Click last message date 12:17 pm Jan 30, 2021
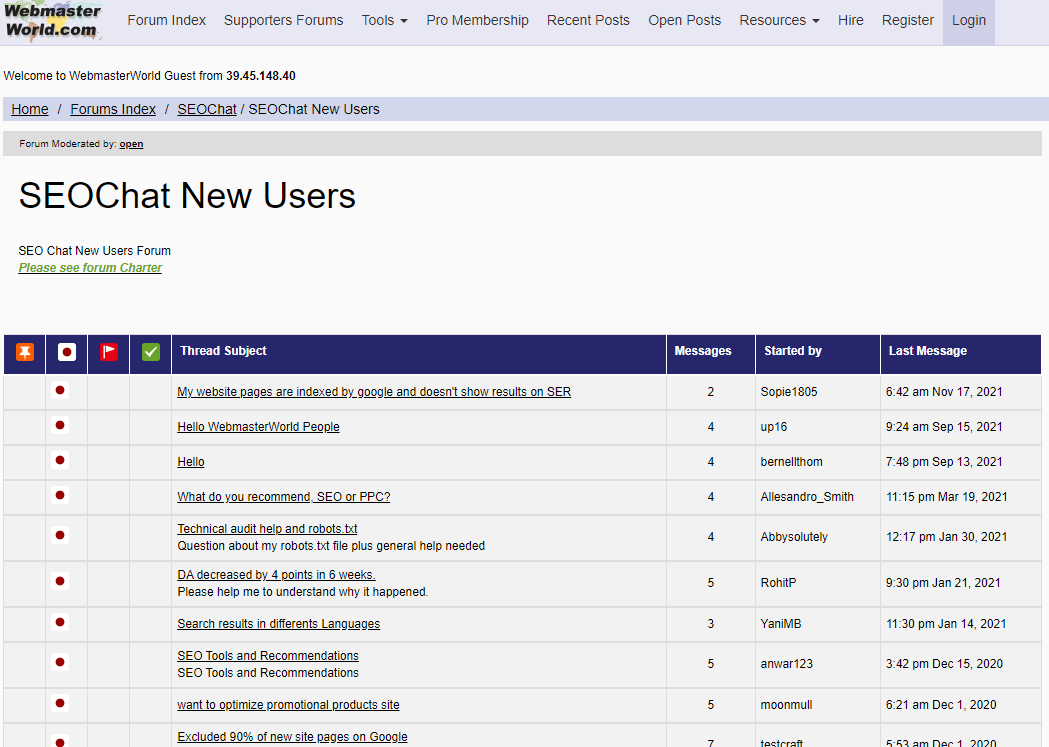 (x=947, y=537)
